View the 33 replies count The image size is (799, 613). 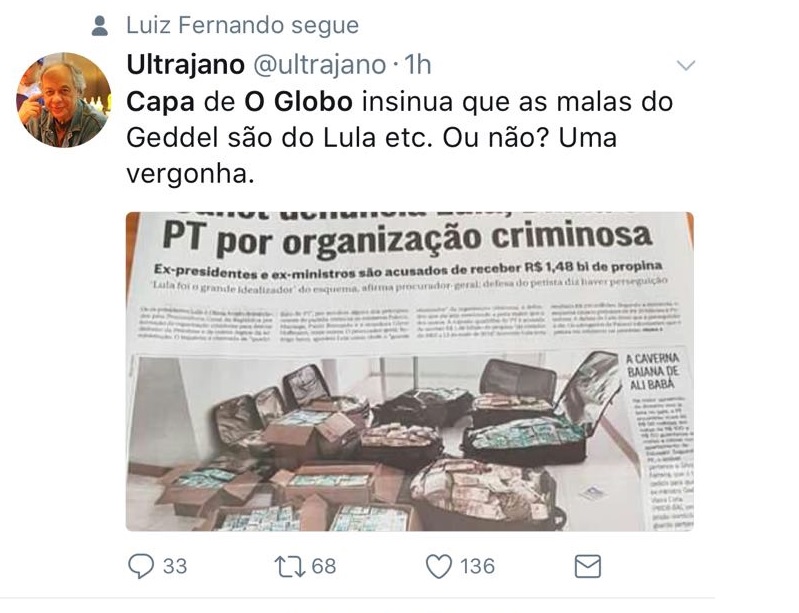click(175, 567)
